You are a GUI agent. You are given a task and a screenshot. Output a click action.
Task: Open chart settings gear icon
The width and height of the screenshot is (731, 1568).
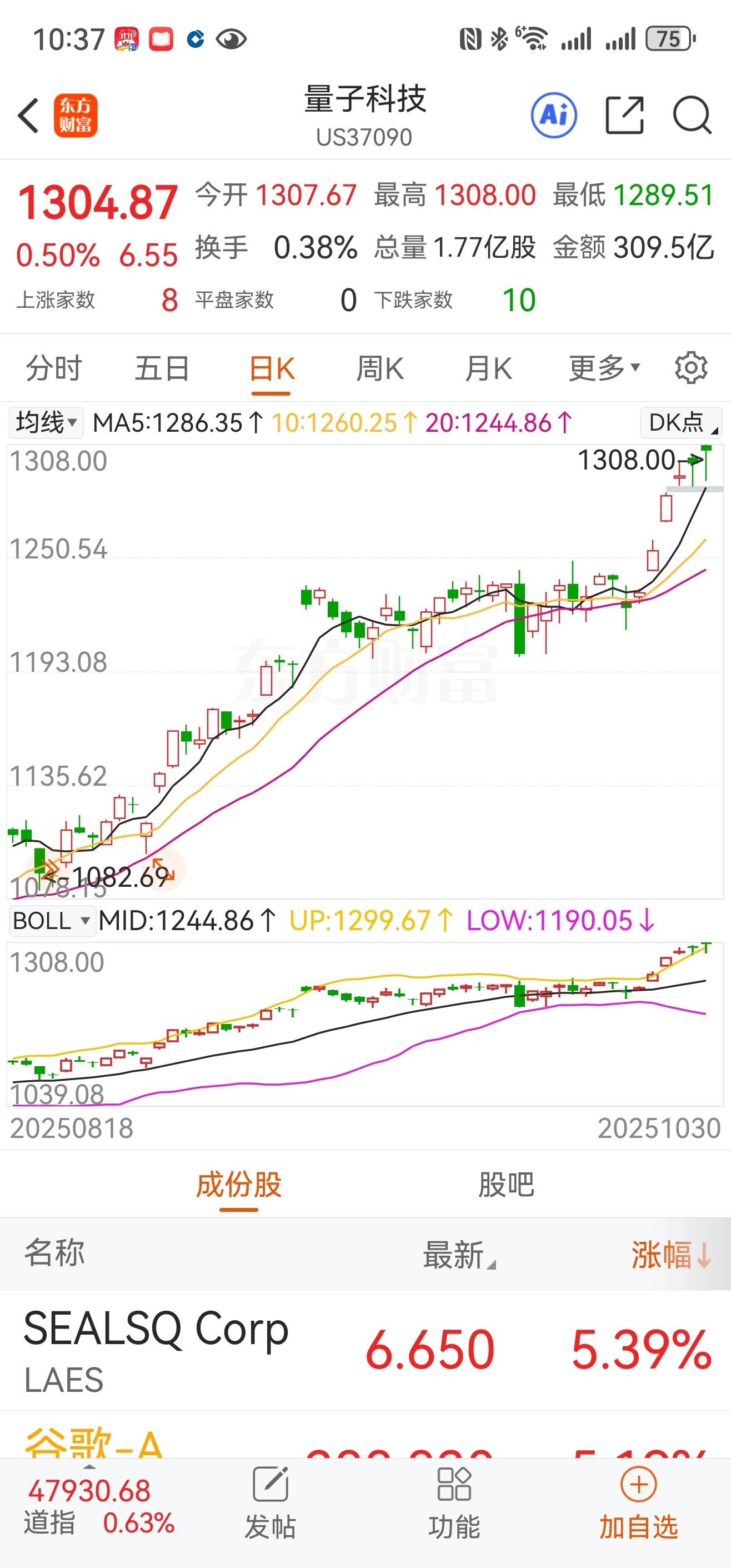pyautogui.click(x=691, y=368)
